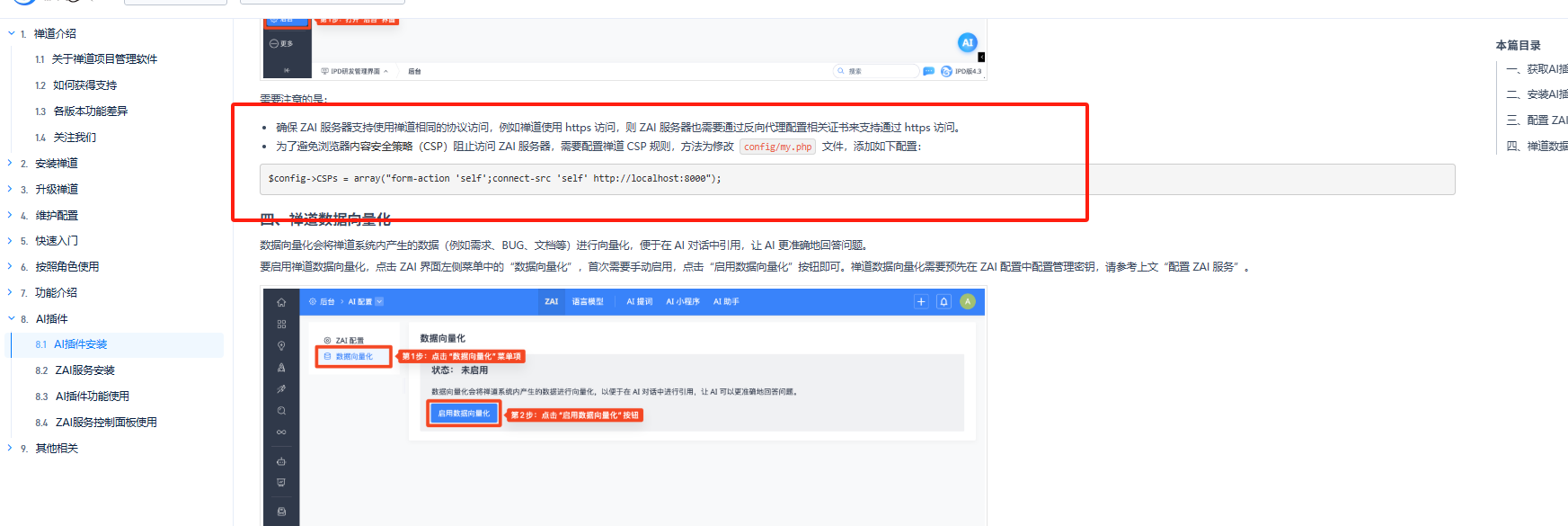Expand the 功能介绍 chapter chevron
This screenshot has width=1568, height=526.
11,292
